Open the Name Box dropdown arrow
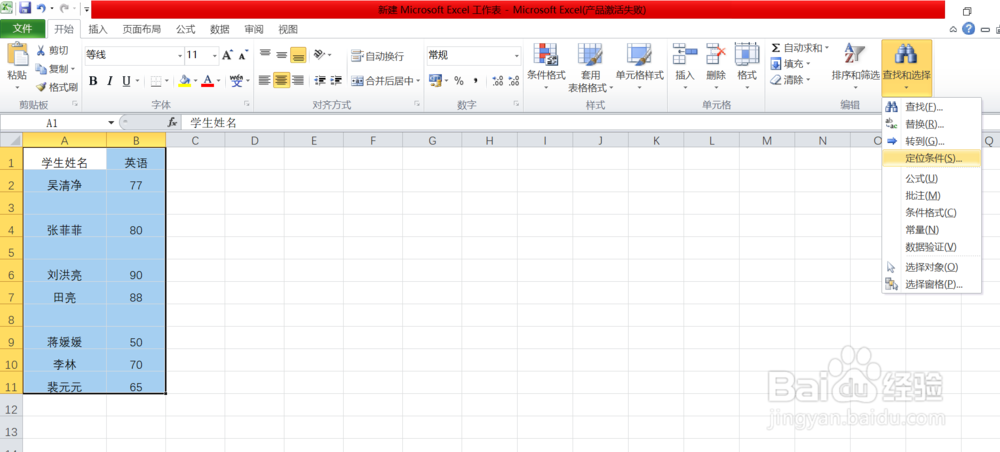The width and height of the screenshot is (1000, 452). pos(112,122)
